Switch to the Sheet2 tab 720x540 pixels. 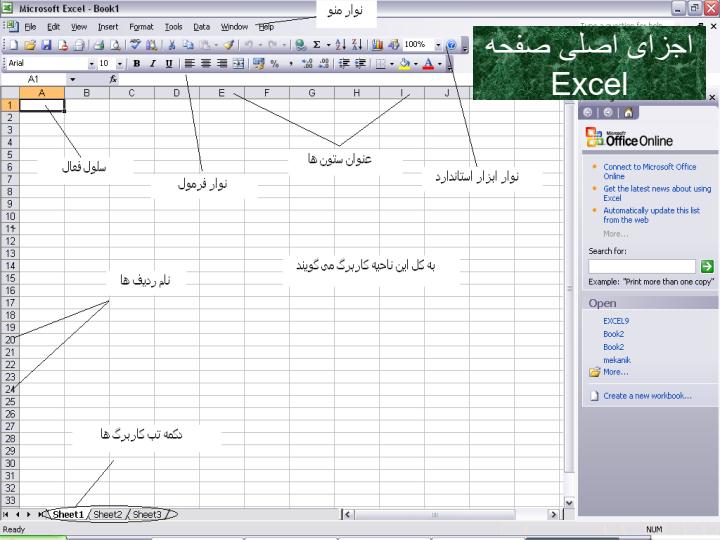click(107, 514)
